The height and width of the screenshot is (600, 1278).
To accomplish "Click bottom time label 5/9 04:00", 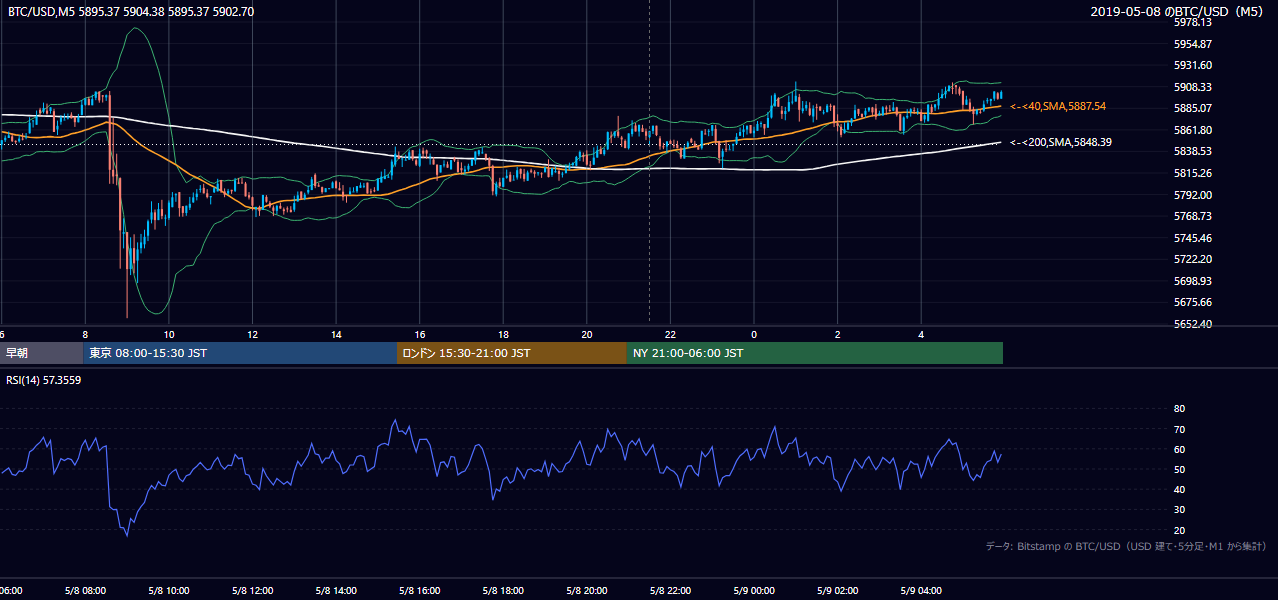I will coord(920,591).
